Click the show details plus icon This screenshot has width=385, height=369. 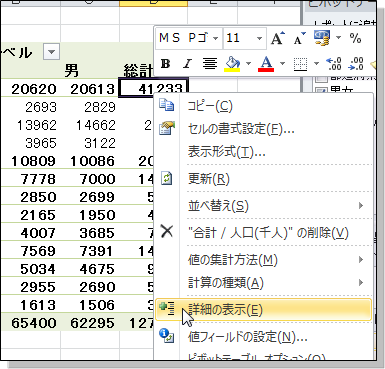167,309
